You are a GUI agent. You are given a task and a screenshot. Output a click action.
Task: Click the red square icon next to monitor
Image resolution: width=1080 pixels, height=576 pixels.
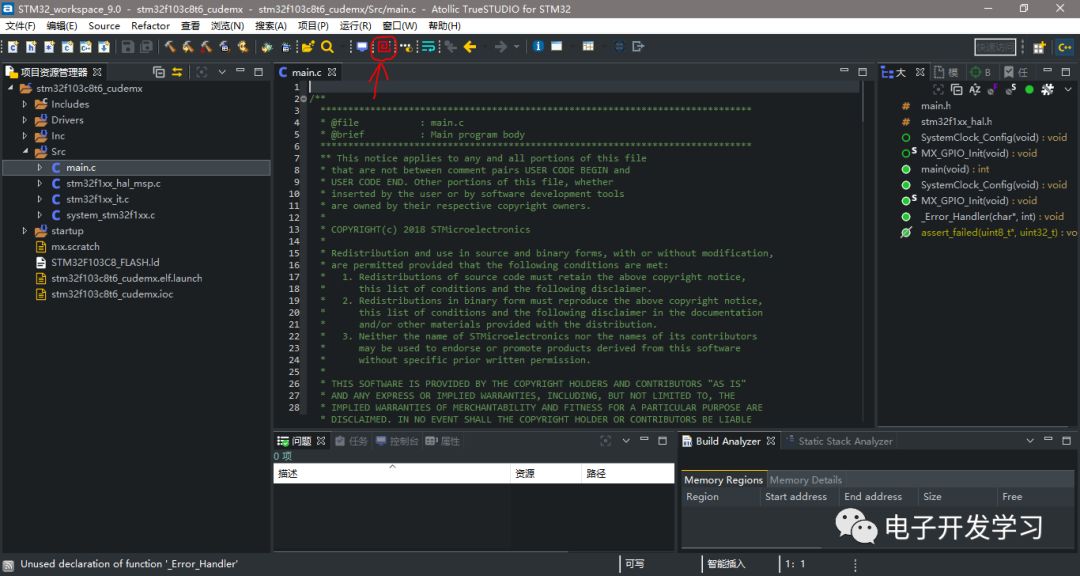pos(384,47)
